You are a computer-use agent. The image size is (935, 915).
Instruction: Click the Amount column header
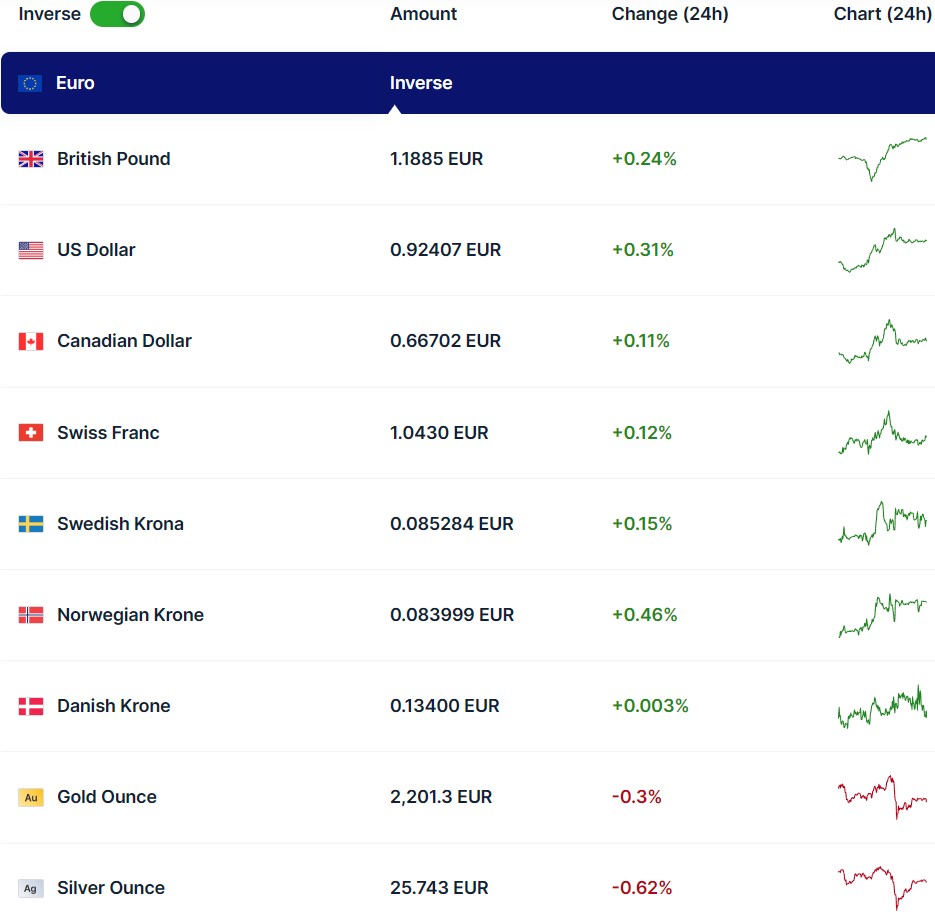[x=423, y=14]
